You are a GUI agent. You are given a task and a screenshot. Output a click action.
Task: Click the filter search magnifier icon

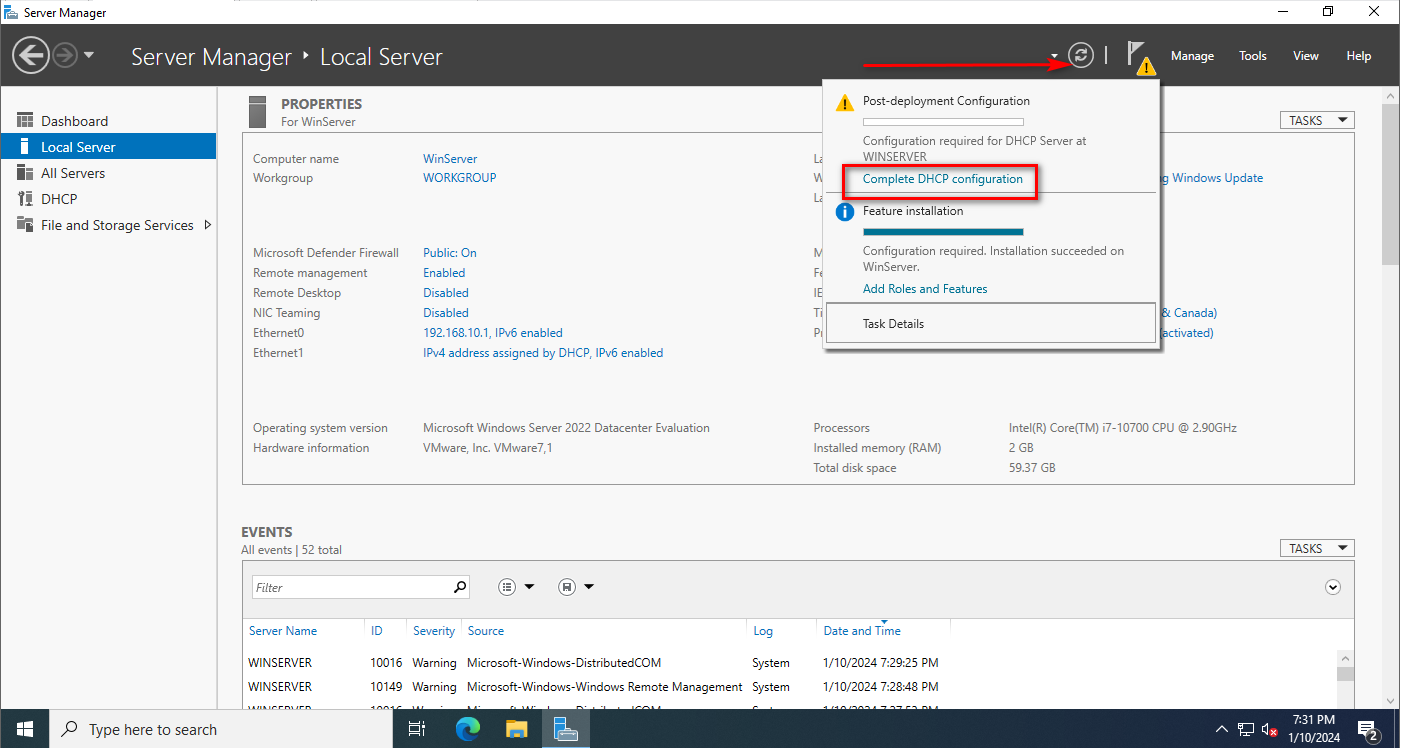pyautogui.click(x=460, y=587)
